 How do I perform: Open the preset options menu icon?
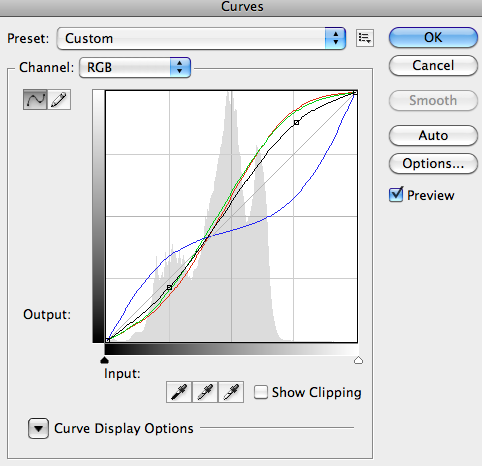coord(364,38)
